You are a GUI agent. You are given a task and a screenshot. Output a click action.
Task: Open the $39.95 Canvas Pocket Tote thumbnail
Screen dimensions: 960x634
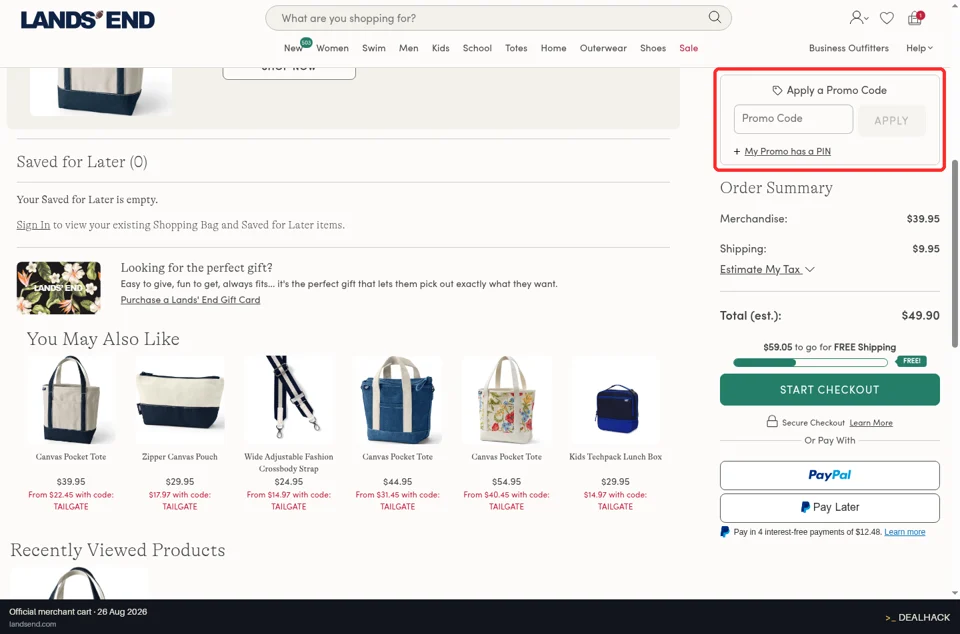pyautogui.click(x=70, y=400)
